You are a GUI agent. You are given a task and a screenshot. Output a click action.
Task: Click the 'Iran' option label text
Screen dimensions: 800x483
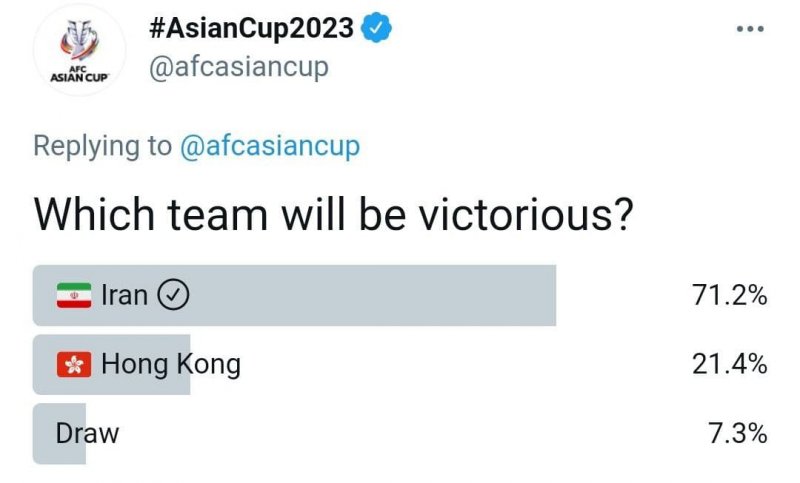(125, 295)
